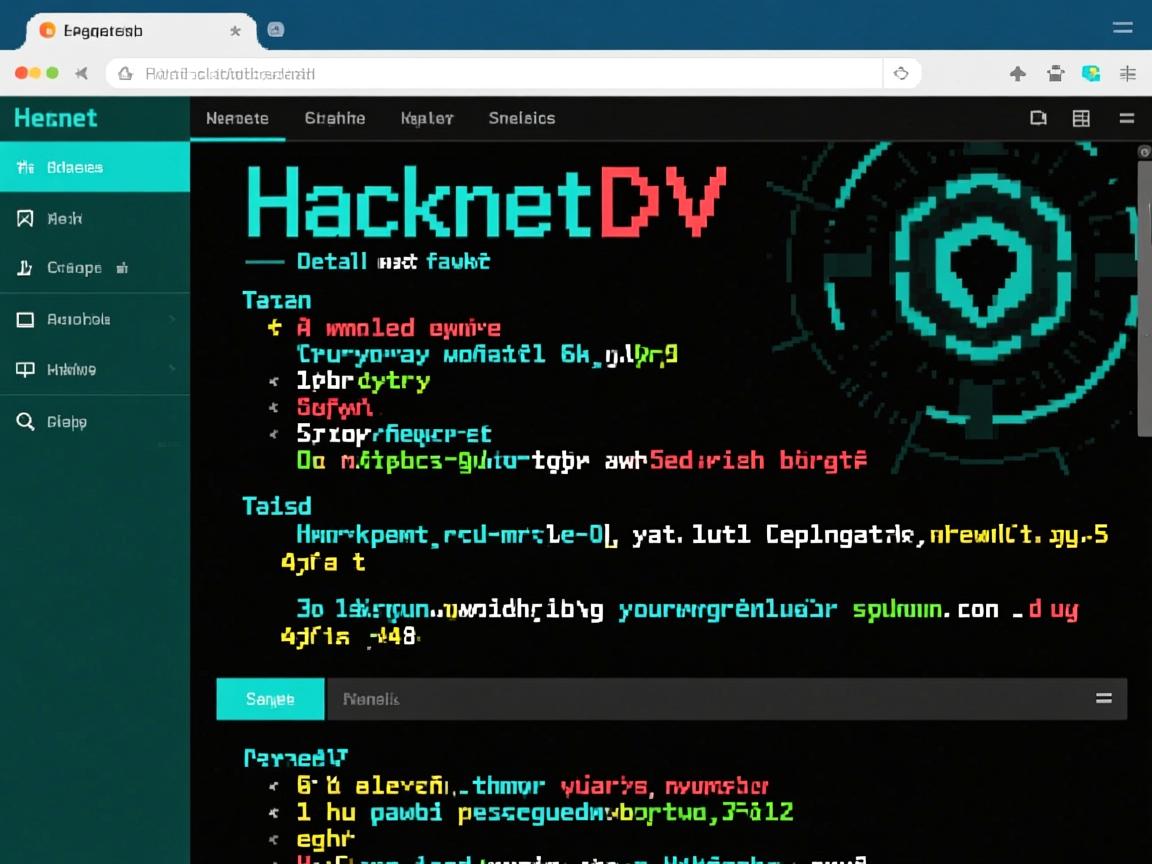Toggle the hamburger menu at top right

point(1128,118)
